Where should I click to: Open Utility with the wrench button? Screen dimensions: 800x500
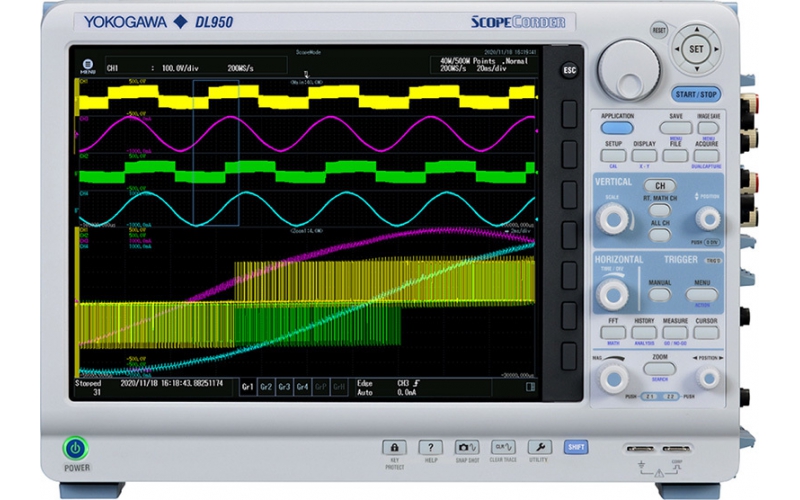(x=539, y=447)
